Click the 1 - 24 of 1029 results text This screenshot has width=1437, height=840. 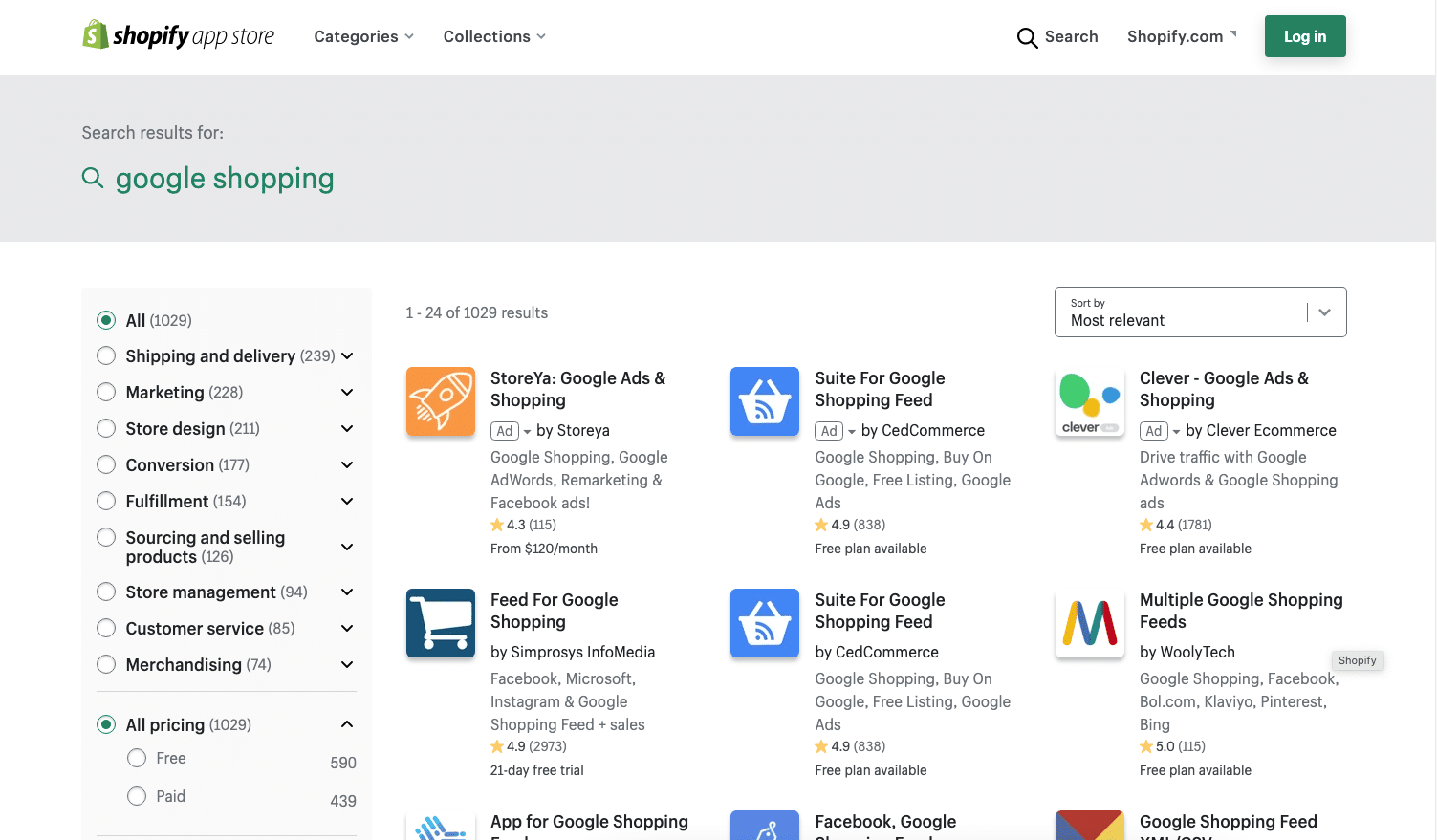click(476, 312)
